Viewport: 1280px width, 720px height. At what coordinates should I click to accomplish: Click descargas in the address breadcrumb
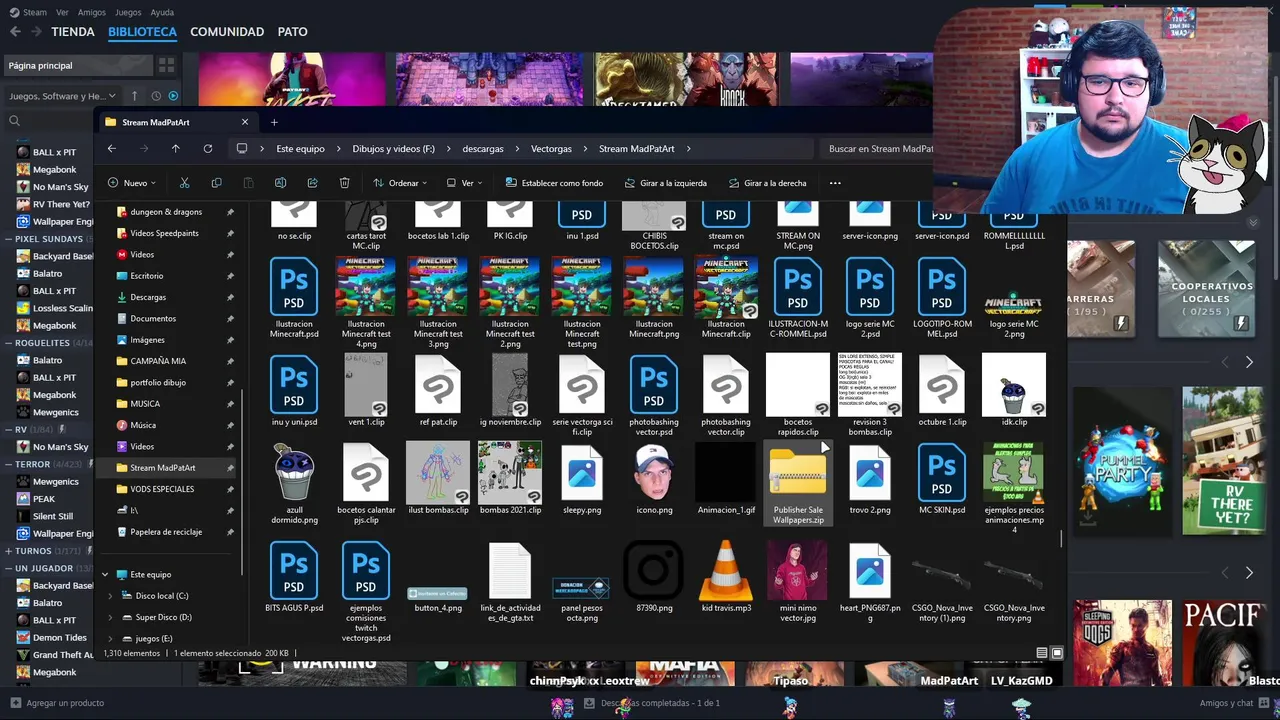point(483,148)
